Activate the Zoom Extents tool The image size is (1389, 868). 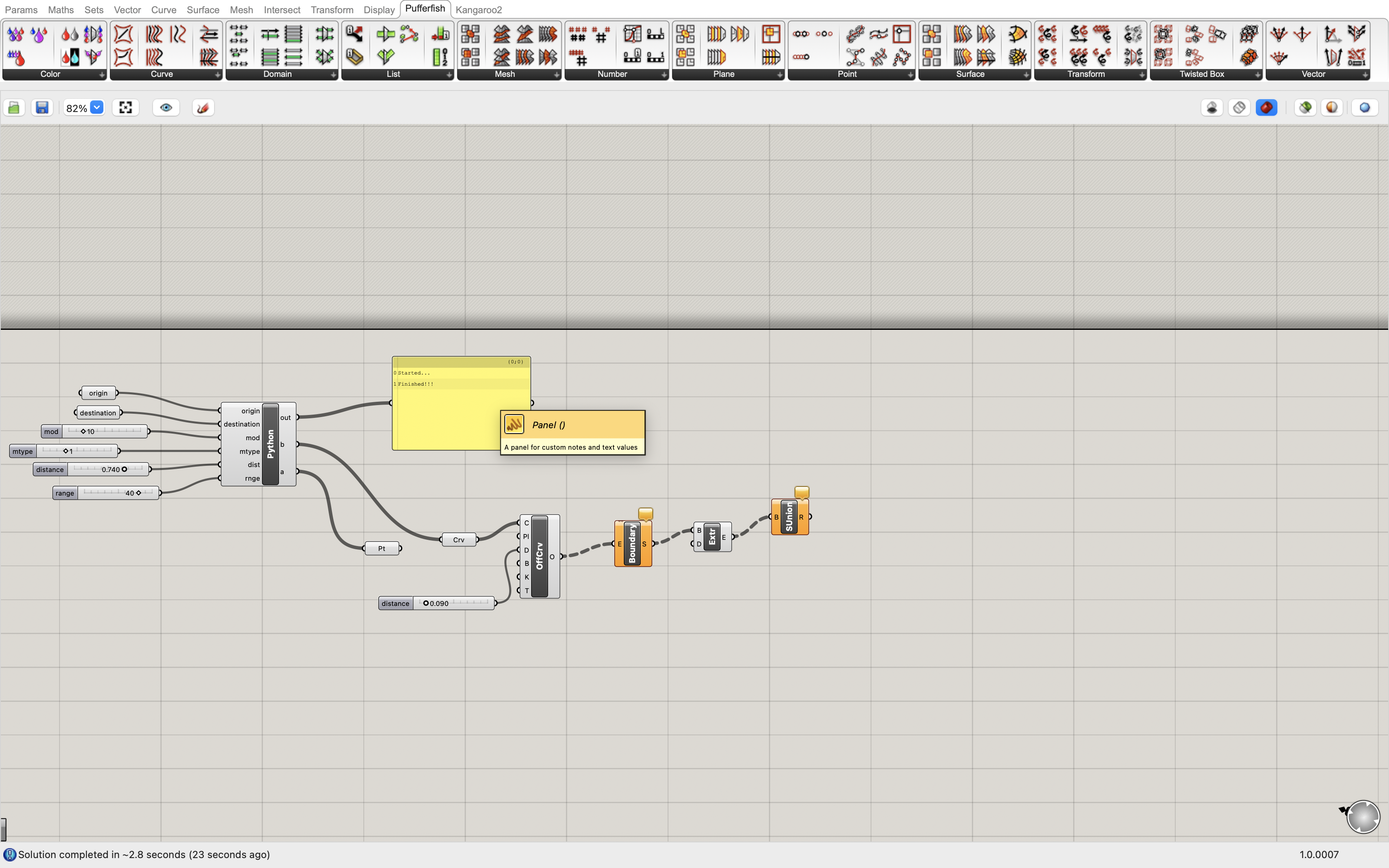[x=125, y=107]
